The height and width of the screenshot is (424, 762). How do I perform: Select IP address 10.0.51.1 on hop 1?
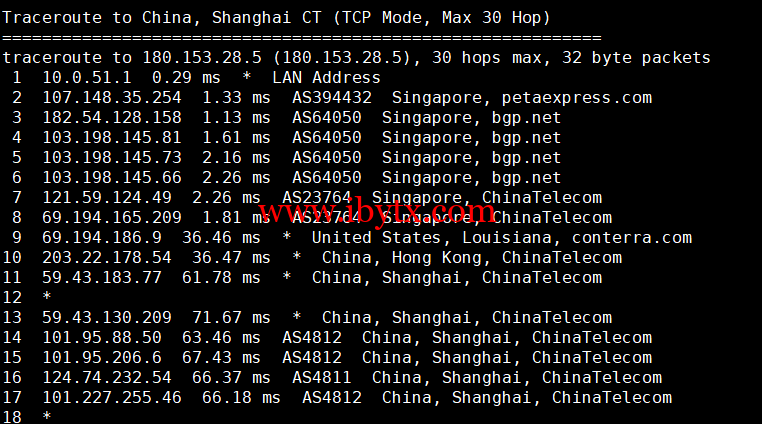87,77
